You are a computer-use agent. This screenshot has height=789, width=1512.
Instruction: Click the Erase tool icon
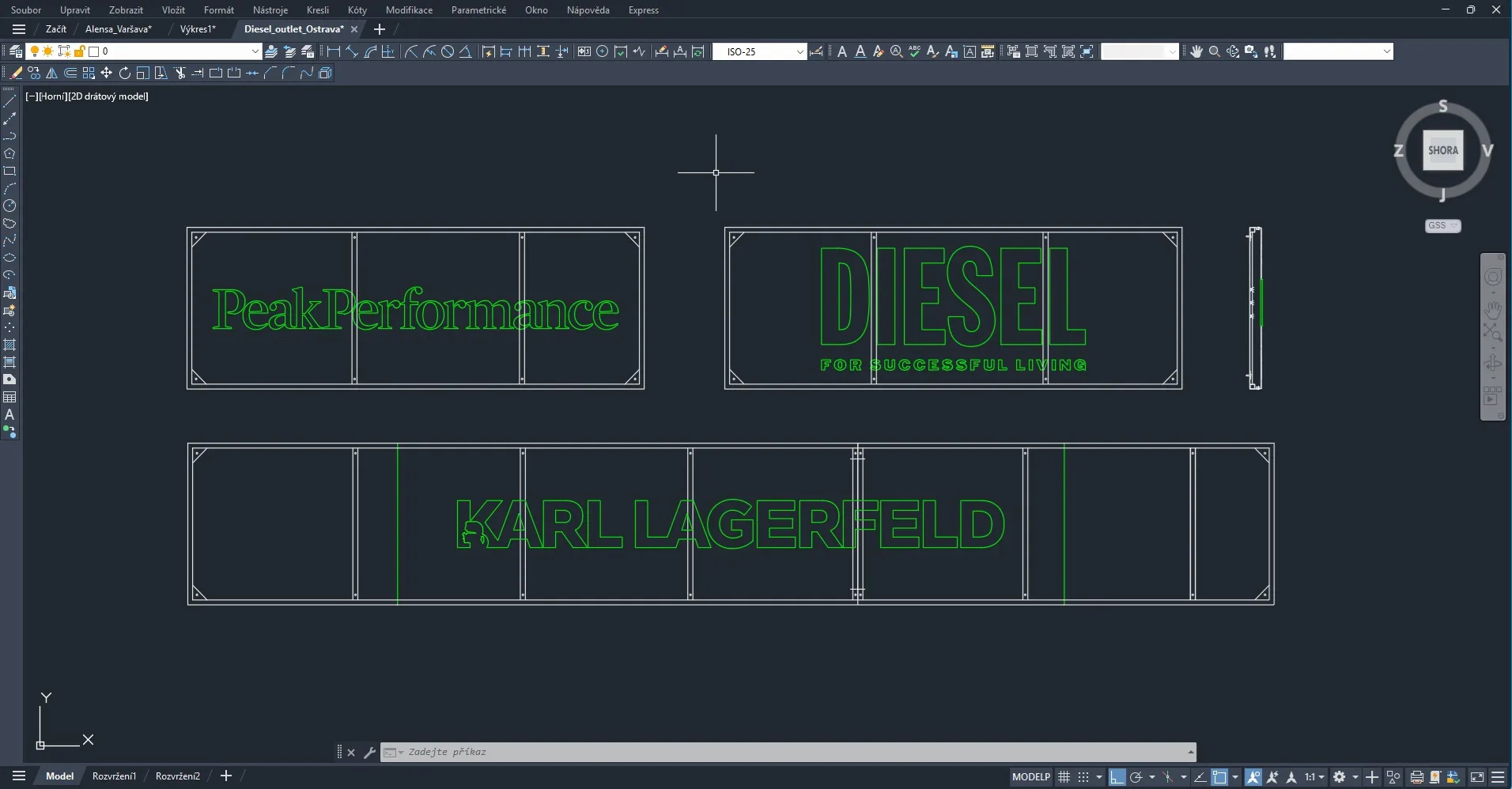pyautogui.click(x=15, y=73)
